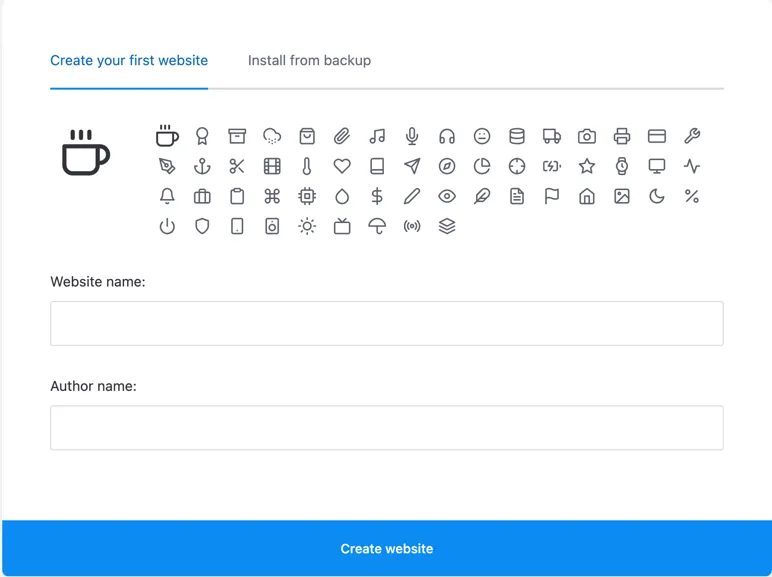The width and height of the screenshot is (772, 577).
Task: Select the compass icon
Action: (x=447, y=166)
